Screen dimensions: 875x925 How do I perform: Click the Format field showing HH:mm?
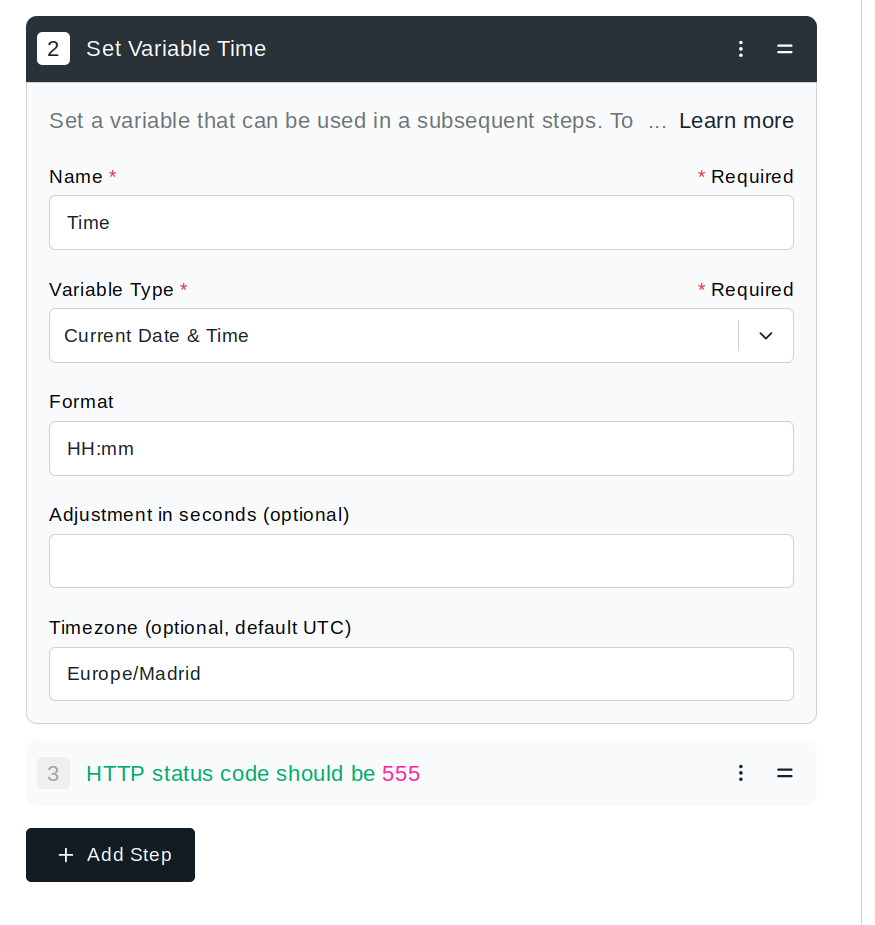pyautogui.click(x=421, y=448)
